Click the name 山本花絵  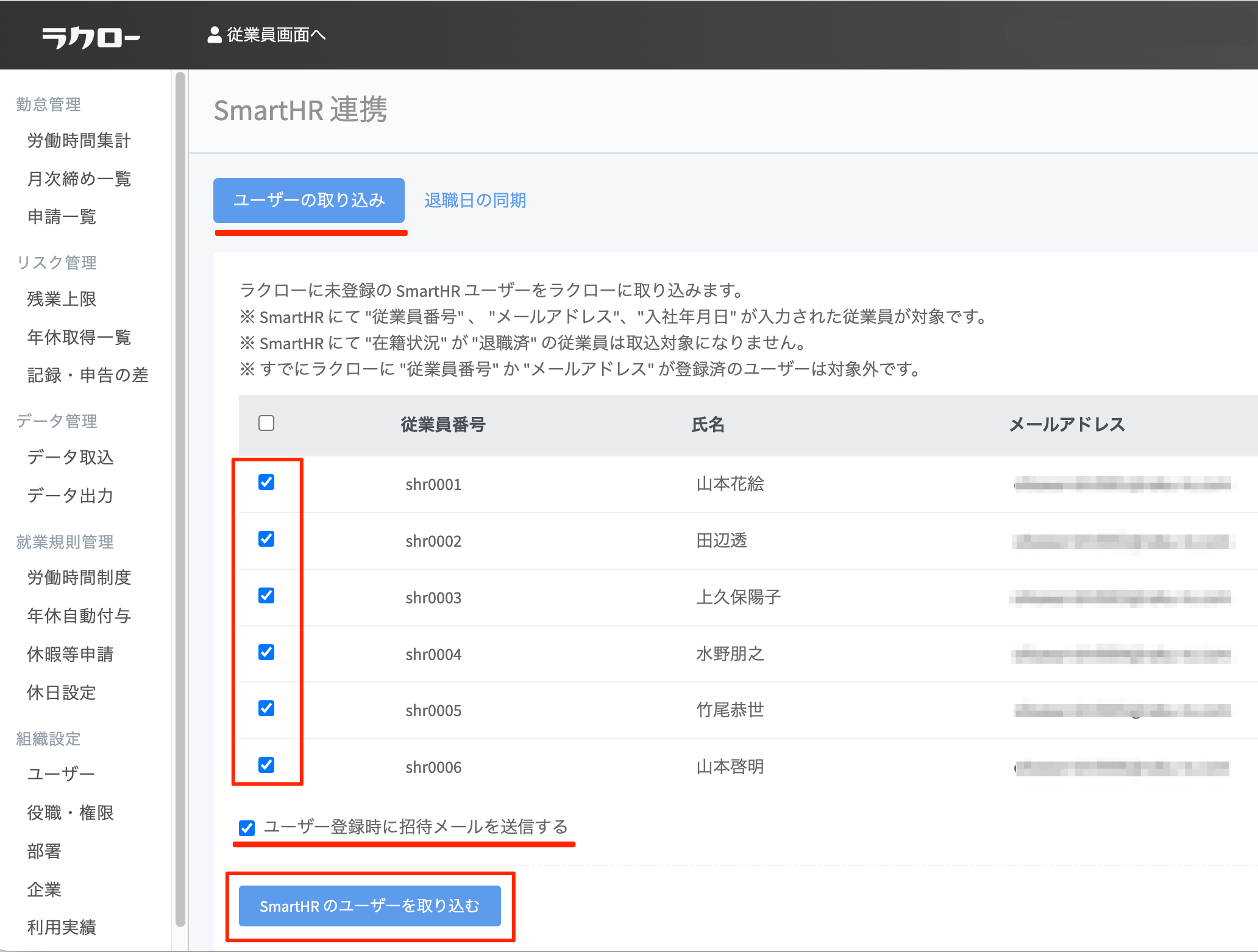click(730, 484)
